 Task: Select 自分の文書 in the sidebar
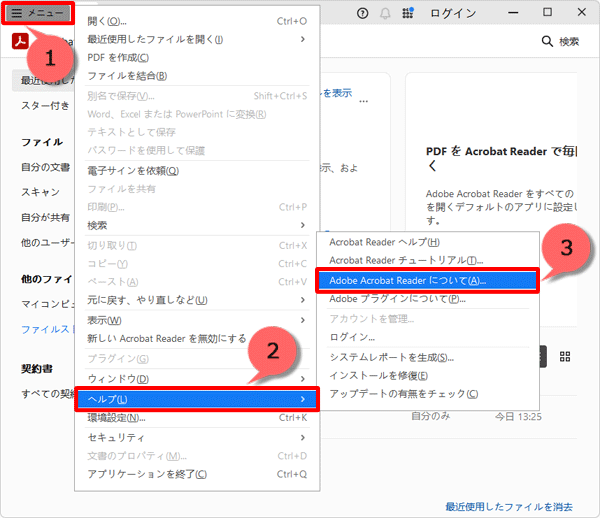[46, 167]
